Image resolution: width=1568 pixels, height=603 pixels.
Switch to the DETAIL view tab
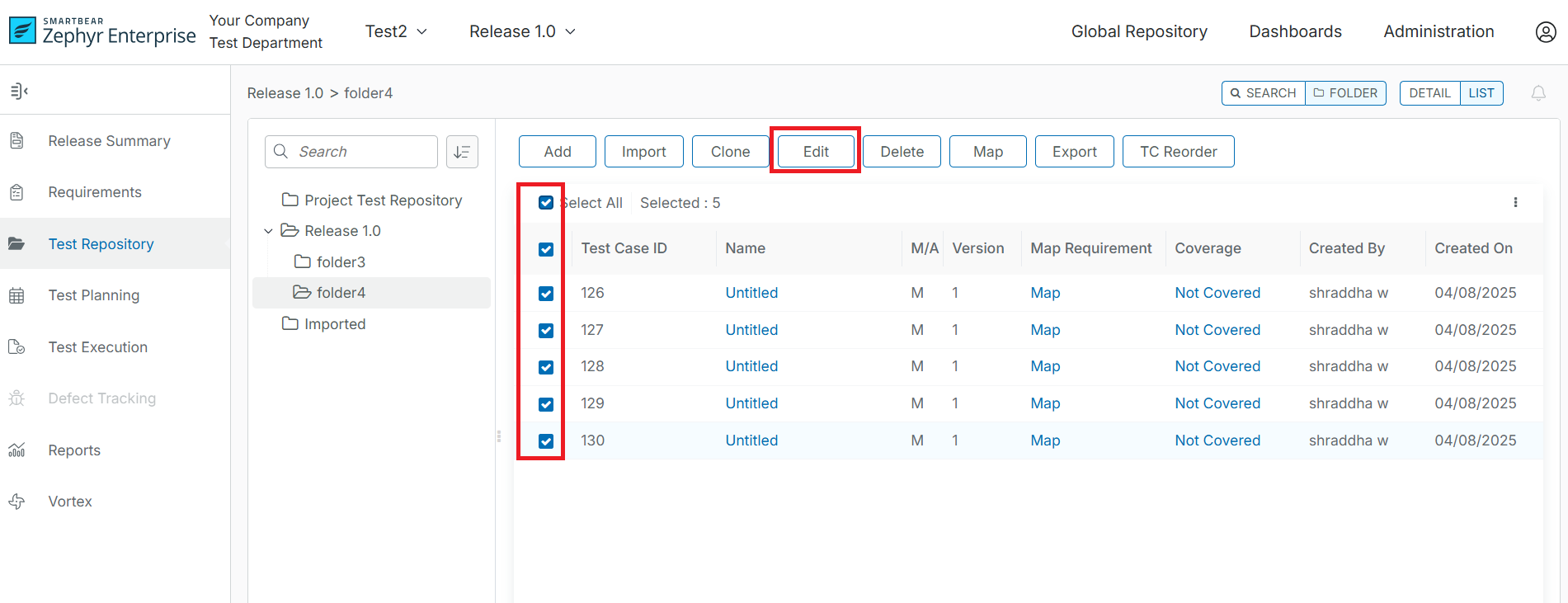pos(1429,93)
